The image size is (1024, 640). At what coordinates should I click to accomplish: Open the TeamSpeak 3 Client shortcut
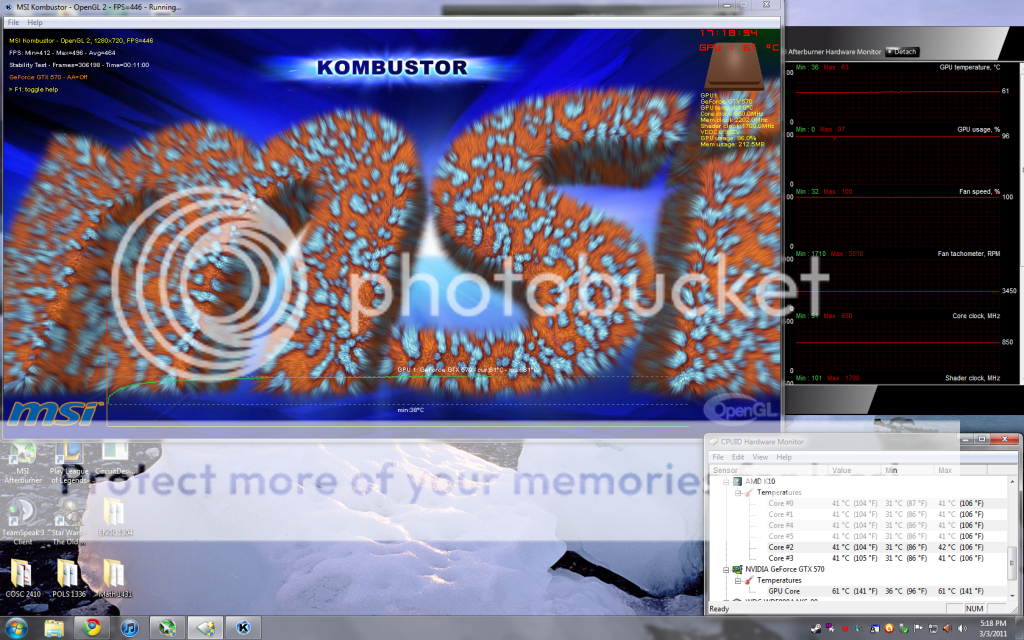(23, 521)
